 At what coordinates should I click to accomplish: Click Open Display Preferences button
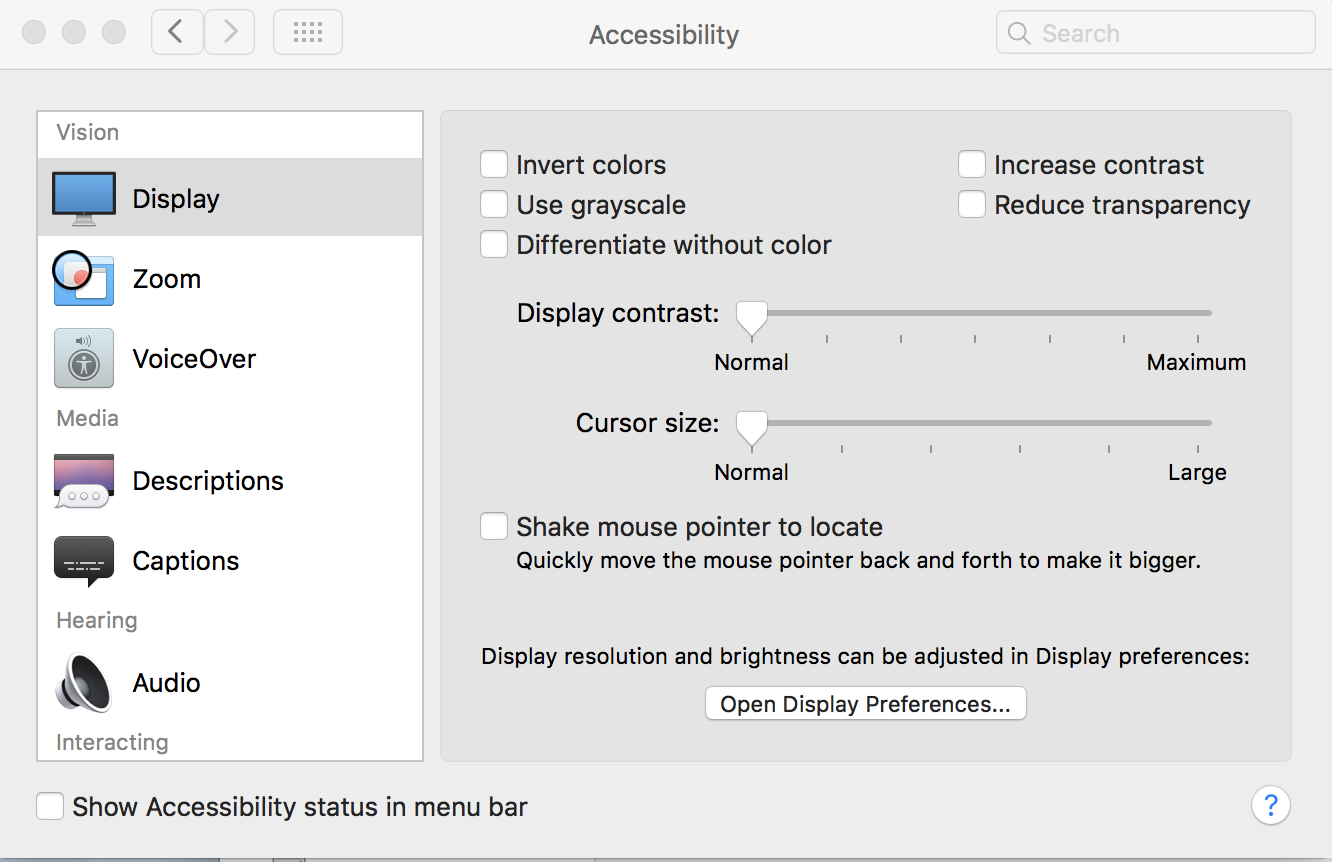click(865, 704)
